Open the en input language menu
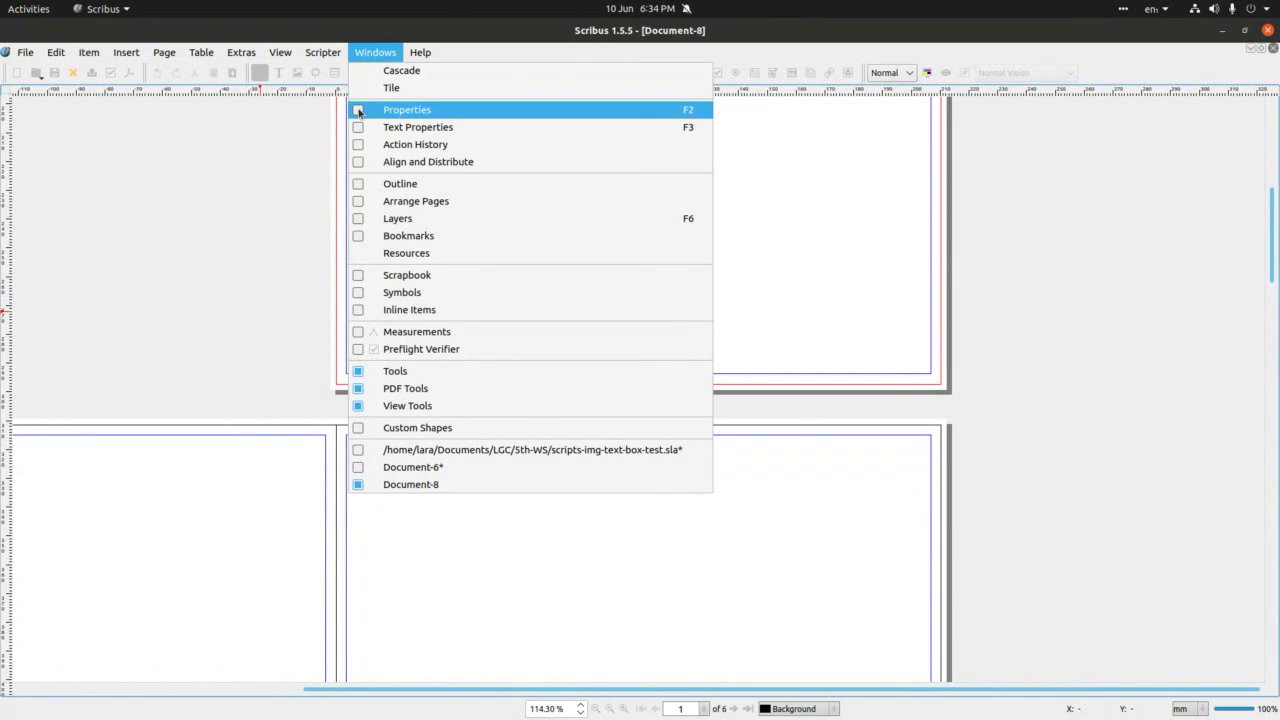Viewport: 1280px width, 720px height. click(x=1154, y=9)
